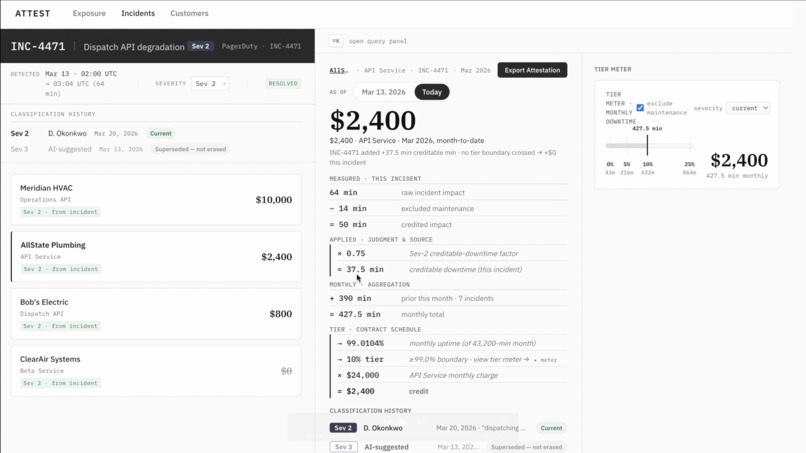
Task: Click open query panel text
Action: tap(378, 41)
